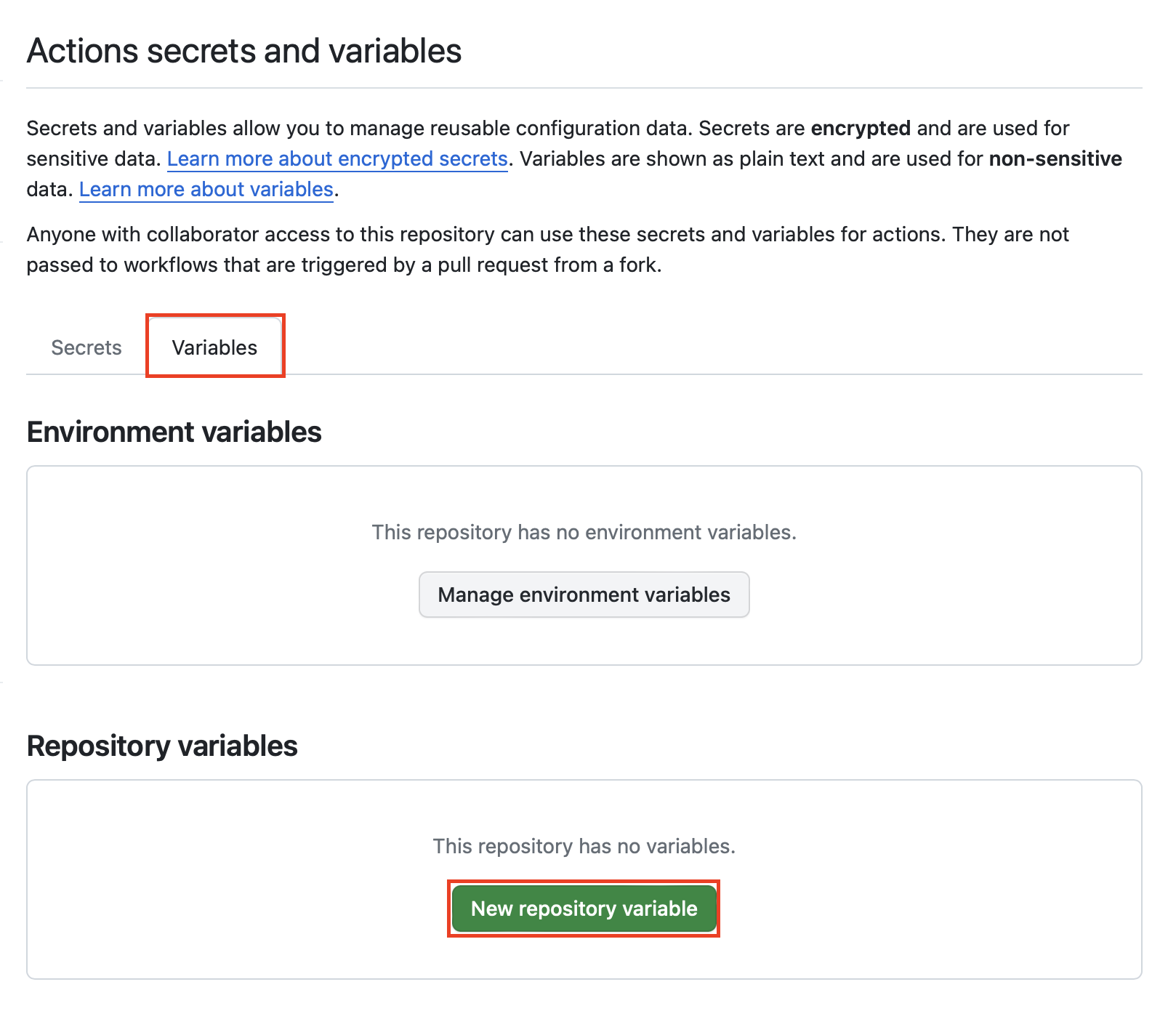Click the bold word 'non-sensitive'

click(x=1055, y=158)
